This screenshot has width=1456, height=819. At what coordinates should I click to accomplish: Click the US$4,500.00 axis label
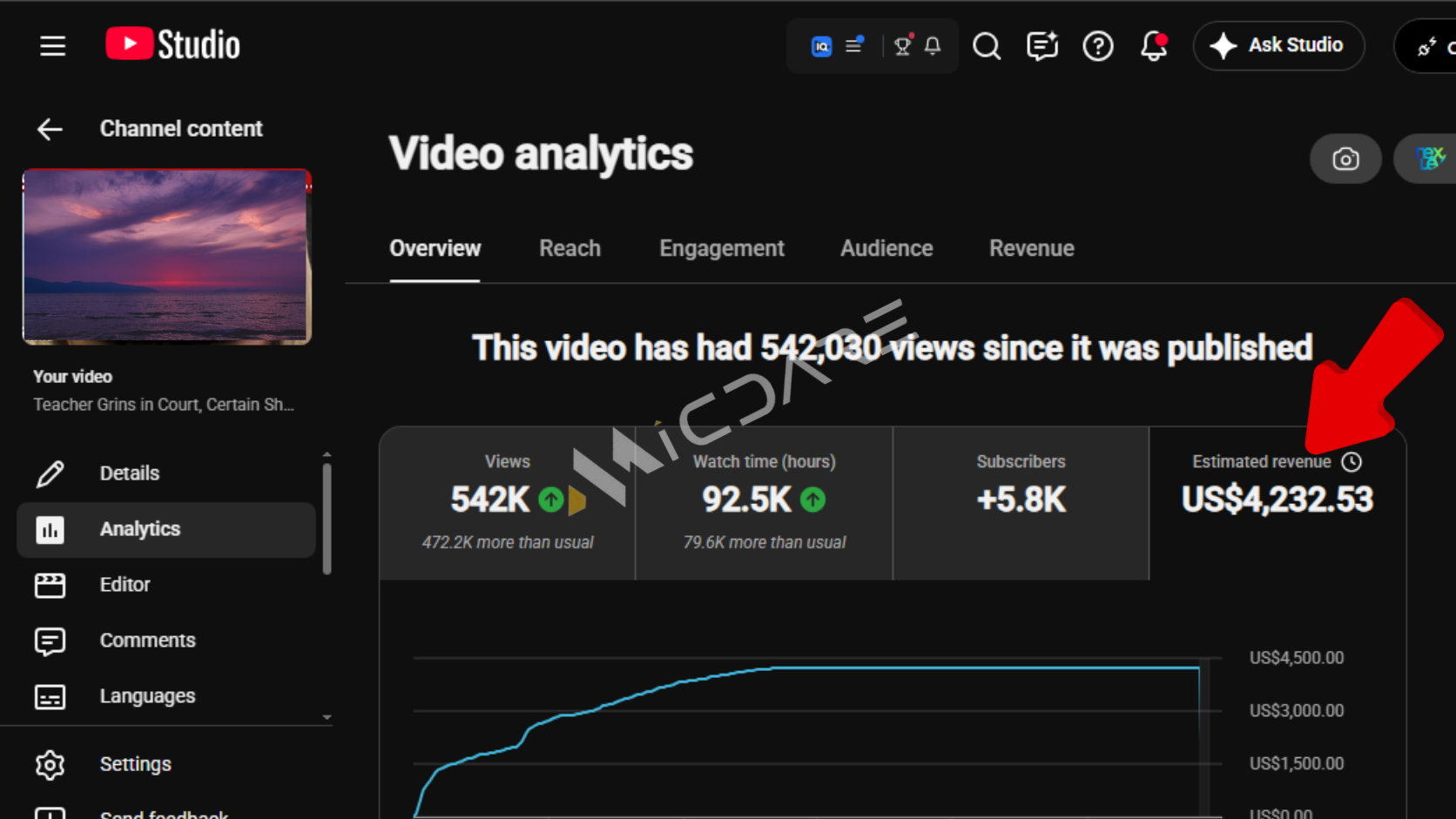(x=1297, y=658)
